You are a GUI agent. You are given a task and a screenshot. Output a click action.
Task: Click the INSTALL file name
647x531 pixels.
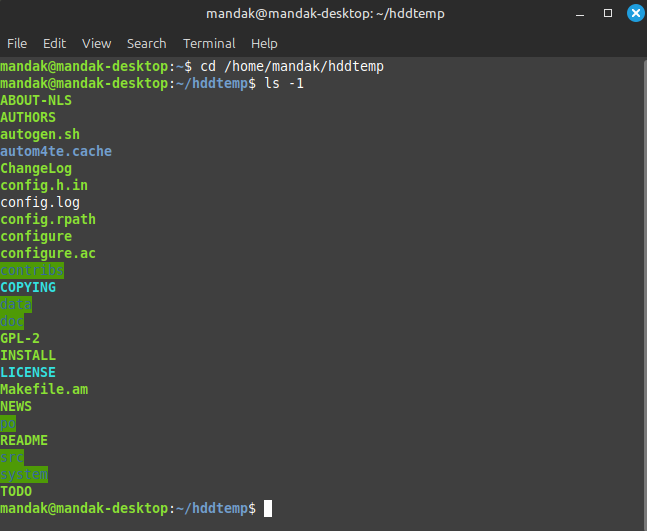tap(28, 355)
